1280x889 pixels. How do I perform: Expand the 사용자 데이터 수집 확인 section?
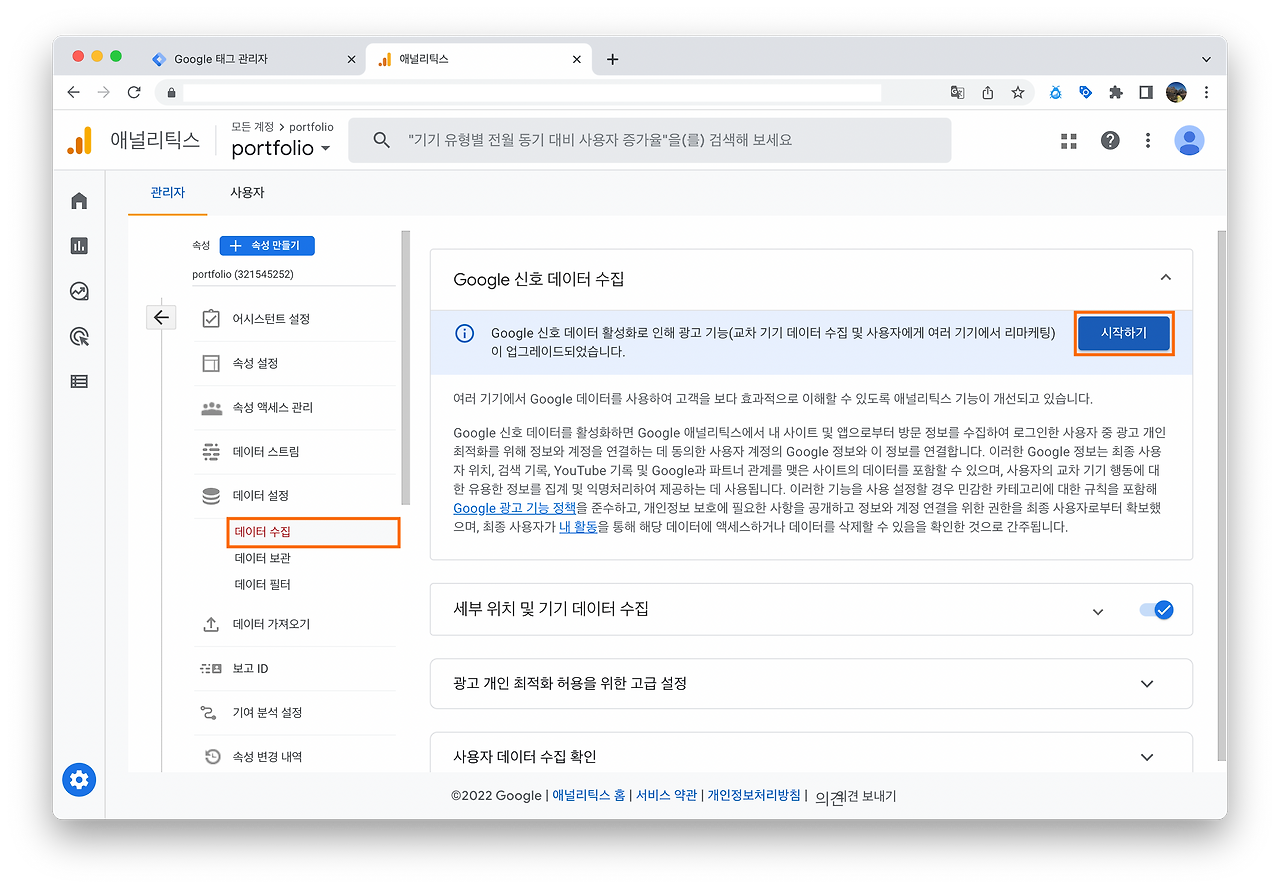click(x=1147, y=757)
